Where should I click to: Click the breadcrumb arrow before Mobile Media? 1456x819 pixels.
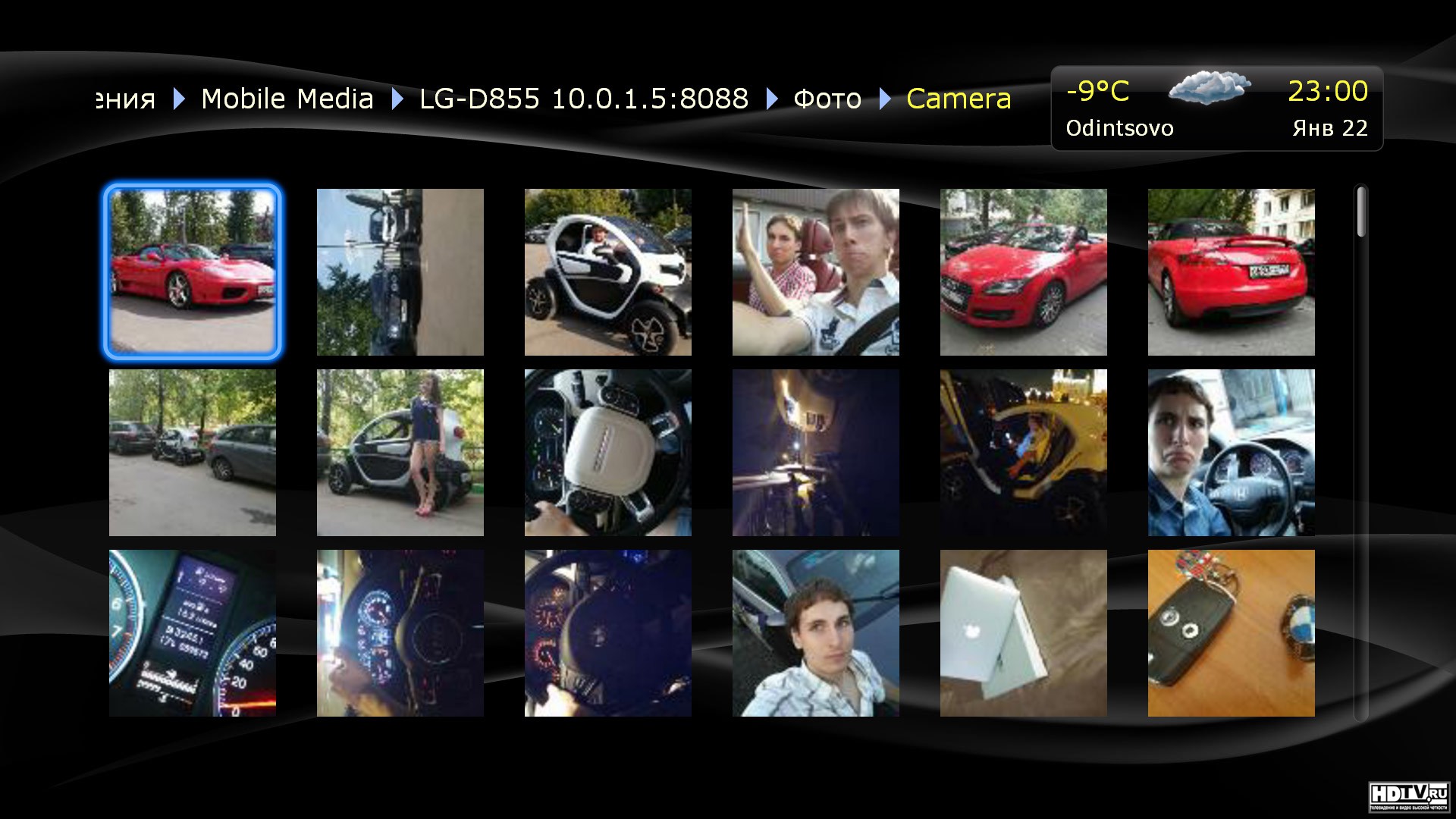point(179,99)
